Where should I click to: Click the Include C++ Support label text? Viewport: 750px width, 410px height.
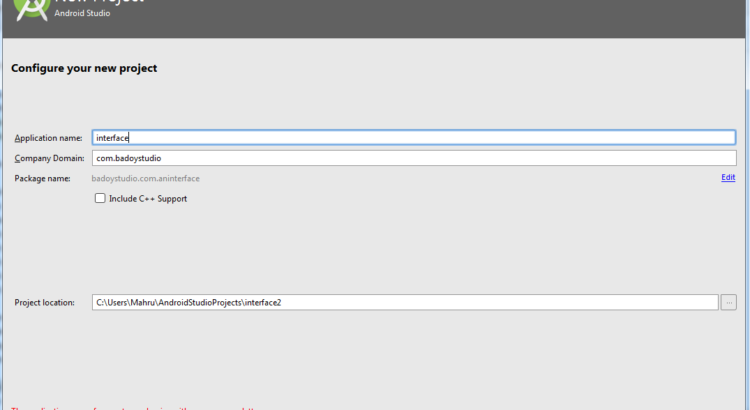pyautogui.click(x=148, y=198)
